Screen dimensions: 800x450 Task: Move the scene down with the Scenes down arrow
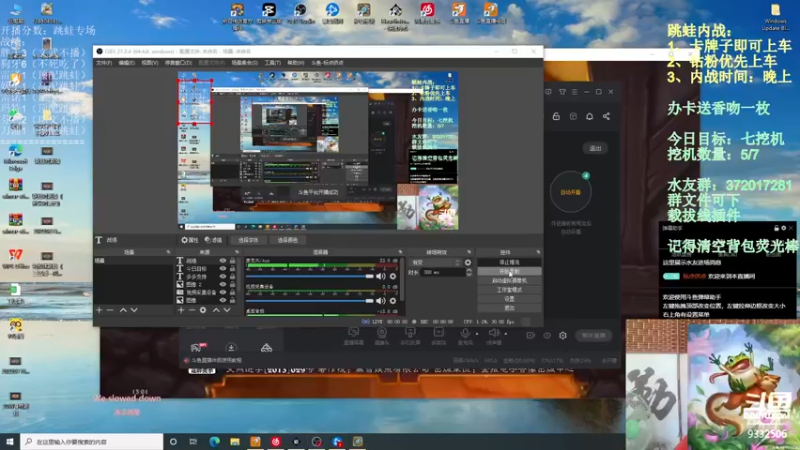pyautogui.click(x=134, y=310)
